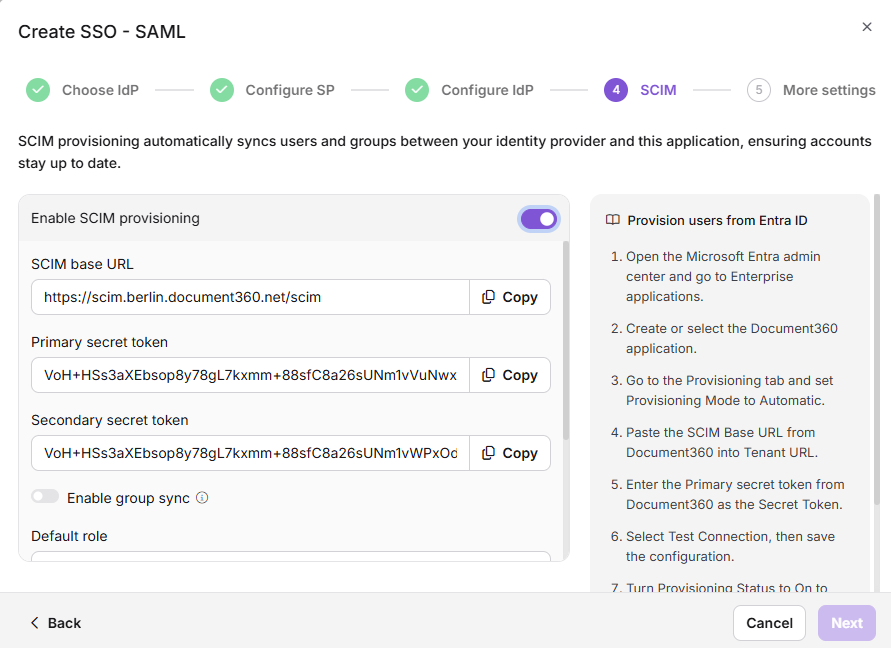Click in the Secondary secret token field

click(x=251, y=453)
